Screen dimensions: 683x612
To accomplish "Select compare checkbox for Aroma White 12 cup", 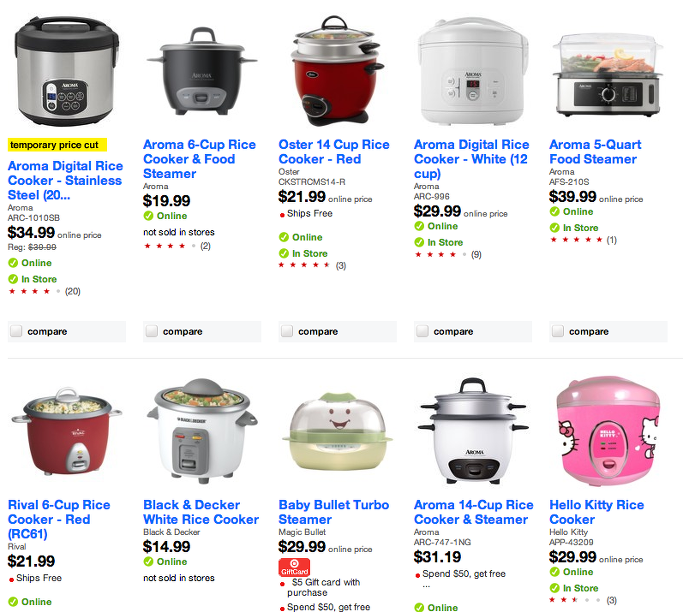I will click(423, 331).
